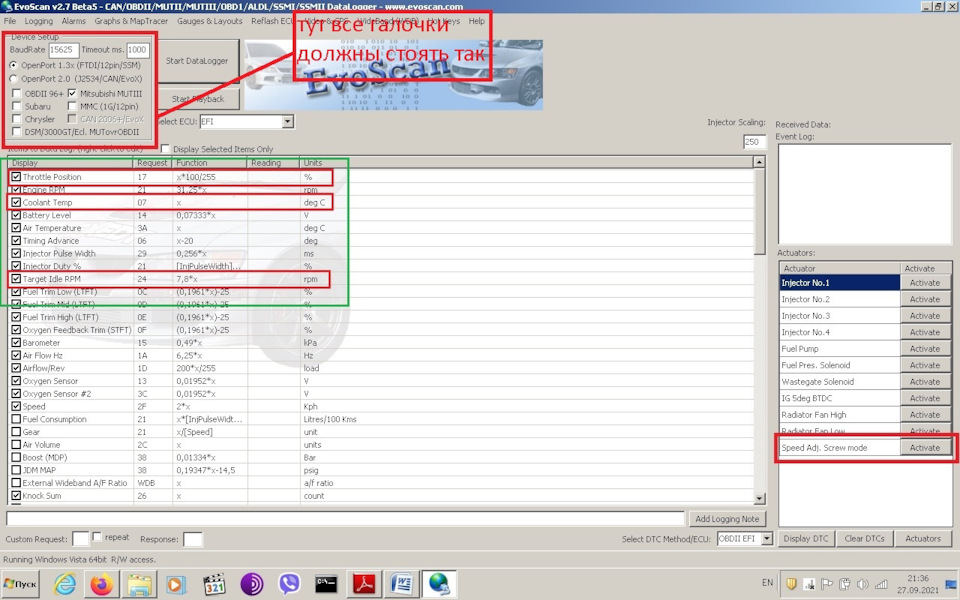Activate Speed Adj. Screw mode actuator

pos(924,448)
